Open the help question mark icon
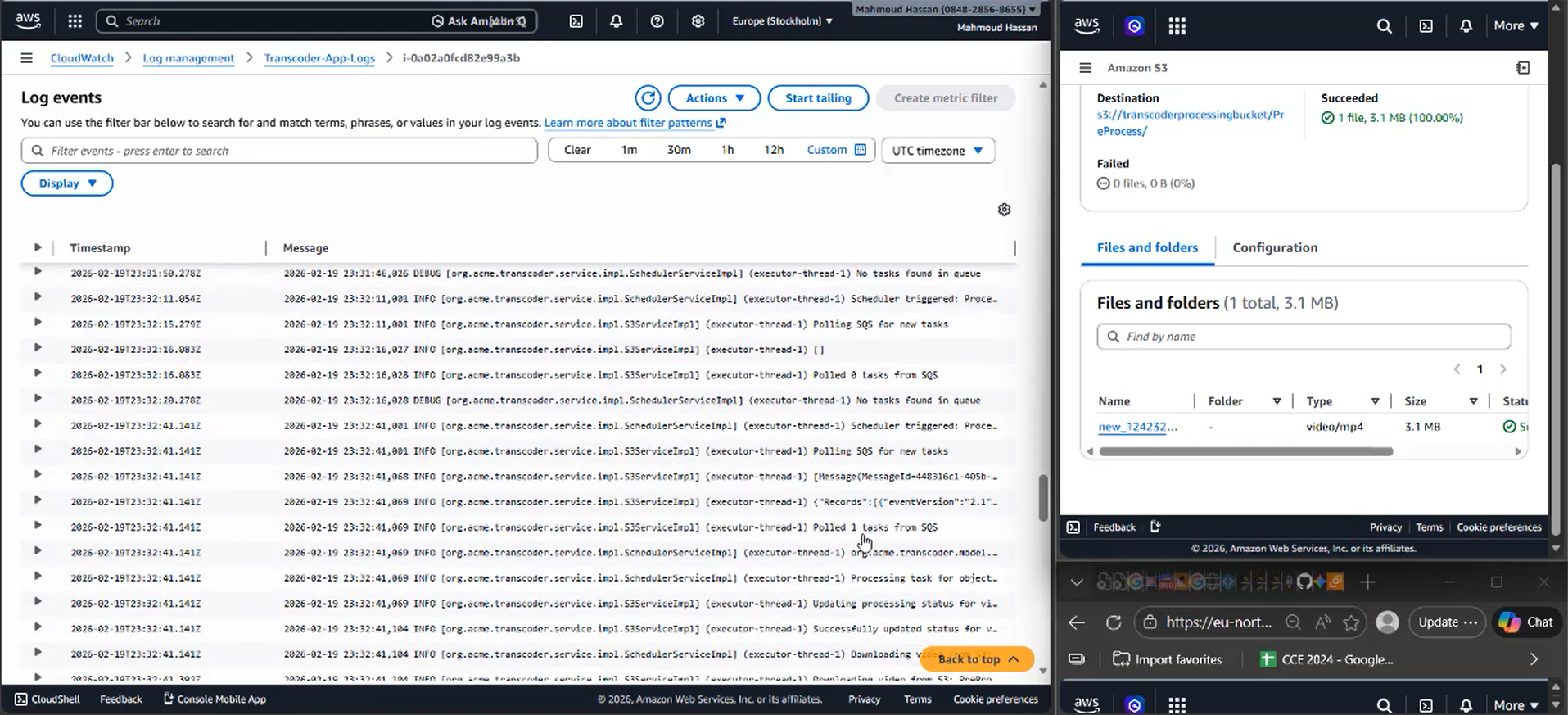Image resolution: width=1568 pixels, height=715 pixels. [x=657, y=21]
